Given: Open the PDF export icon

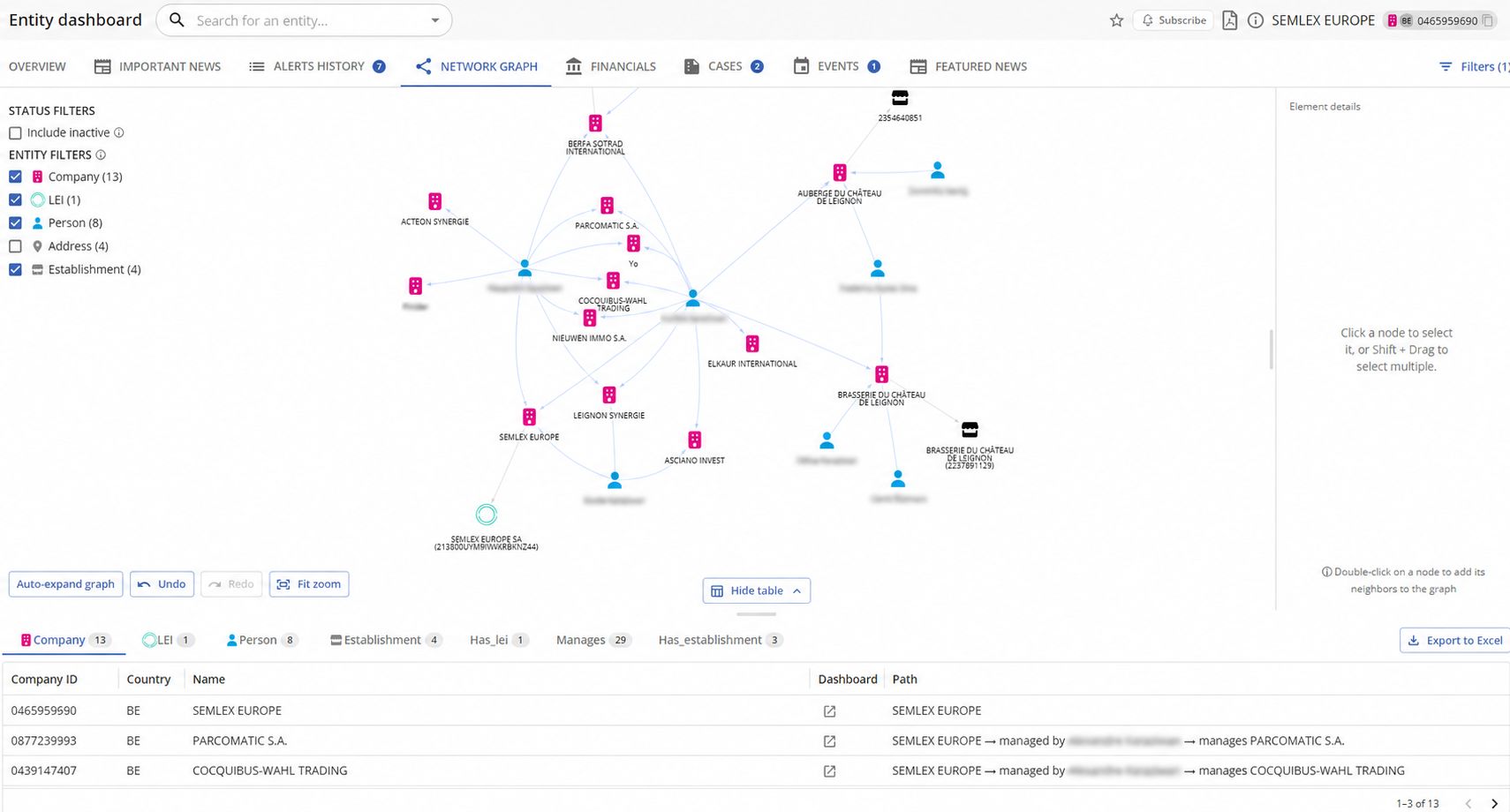Looking at the screenshot, I should (x=1229, y=20).
